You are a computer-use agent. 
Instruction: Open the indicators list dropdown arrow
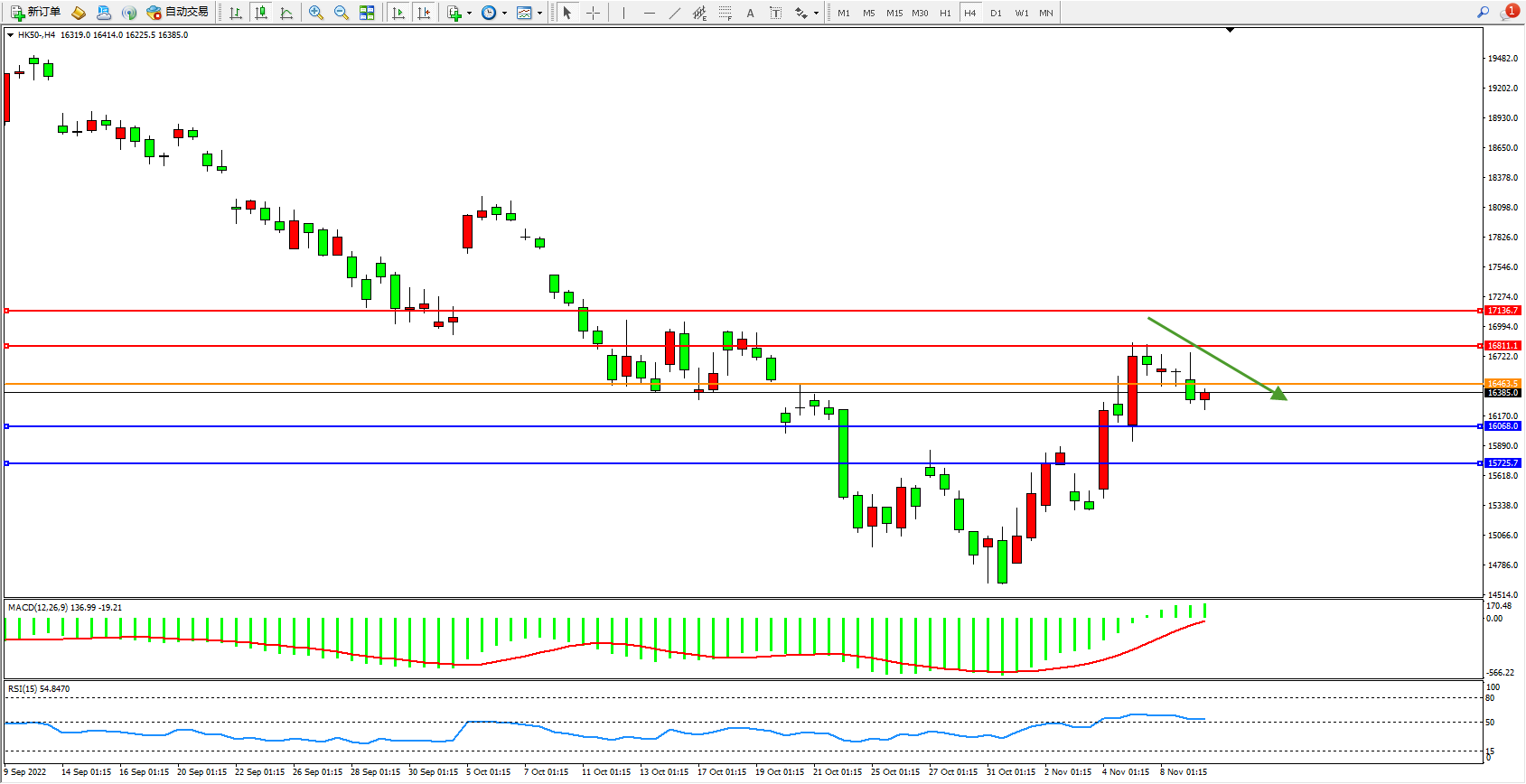[469, 13]
